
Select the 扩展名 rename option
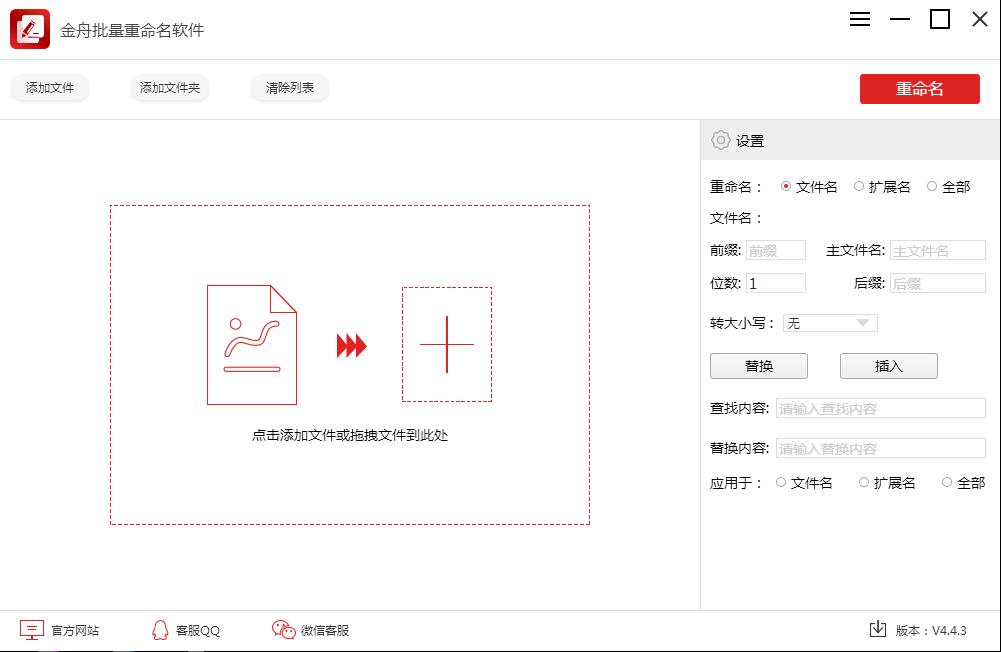[x=858, y=186]
